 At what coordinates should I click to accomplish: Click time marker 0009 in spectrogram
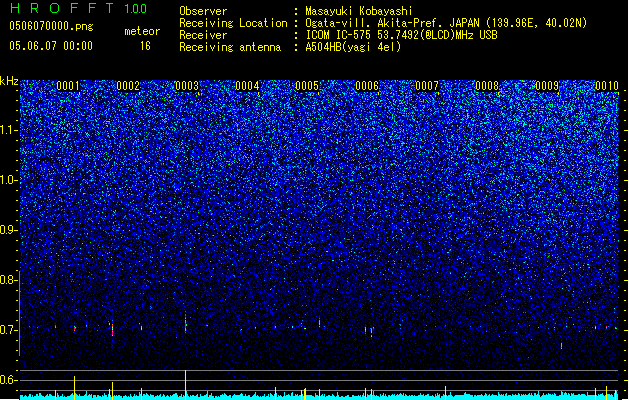point(547,86)
